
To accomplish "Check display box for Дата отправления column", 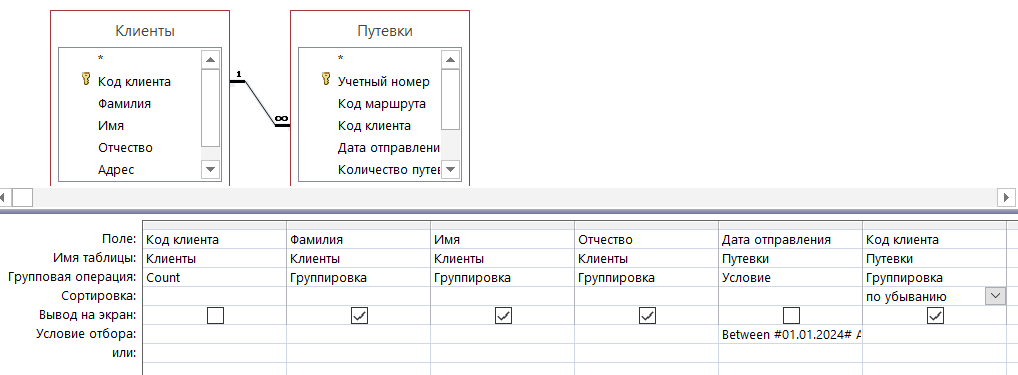I will click(x=791, y=316).
